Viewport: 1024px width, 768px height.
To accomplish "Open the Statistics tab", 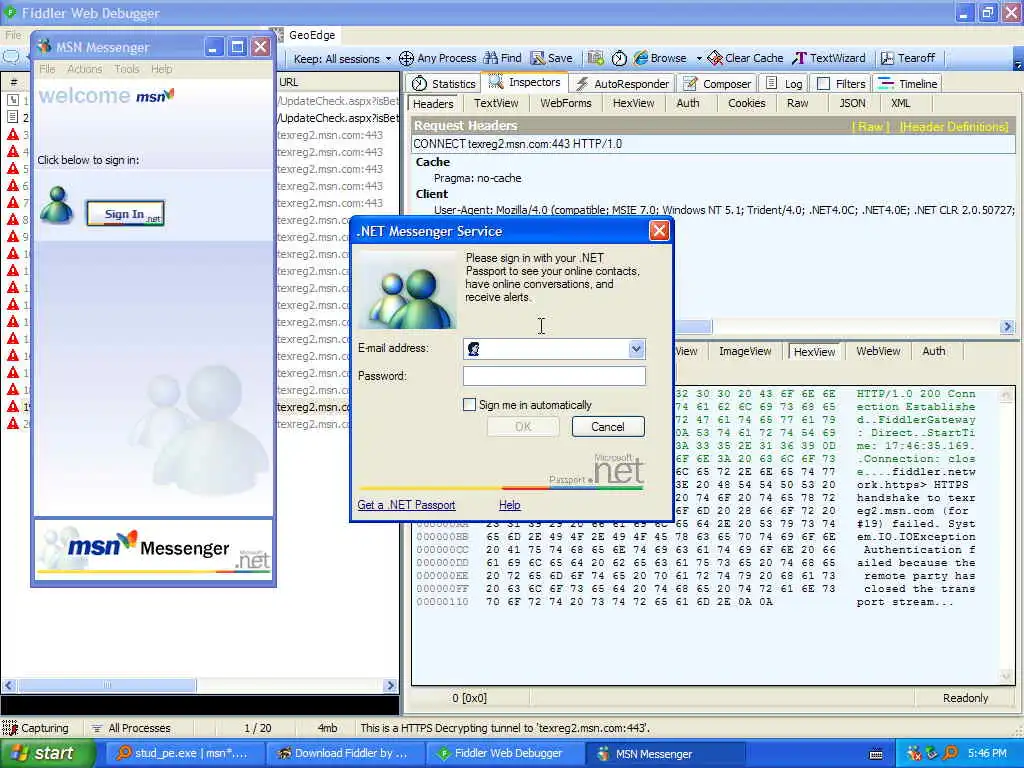I will (444, 84).
